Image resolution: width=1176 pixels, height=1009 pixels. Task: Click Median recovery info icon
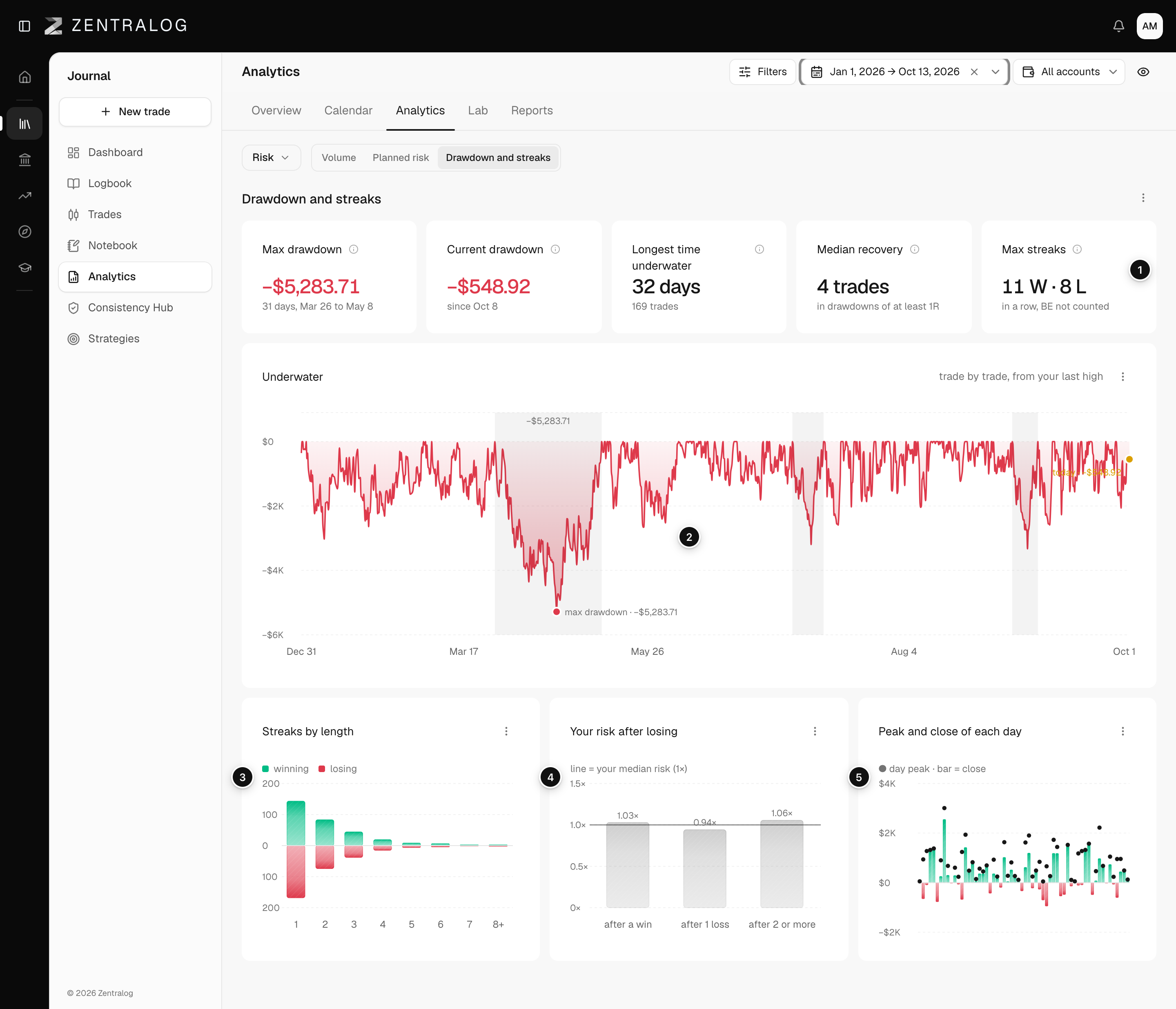tap(914, 249)
